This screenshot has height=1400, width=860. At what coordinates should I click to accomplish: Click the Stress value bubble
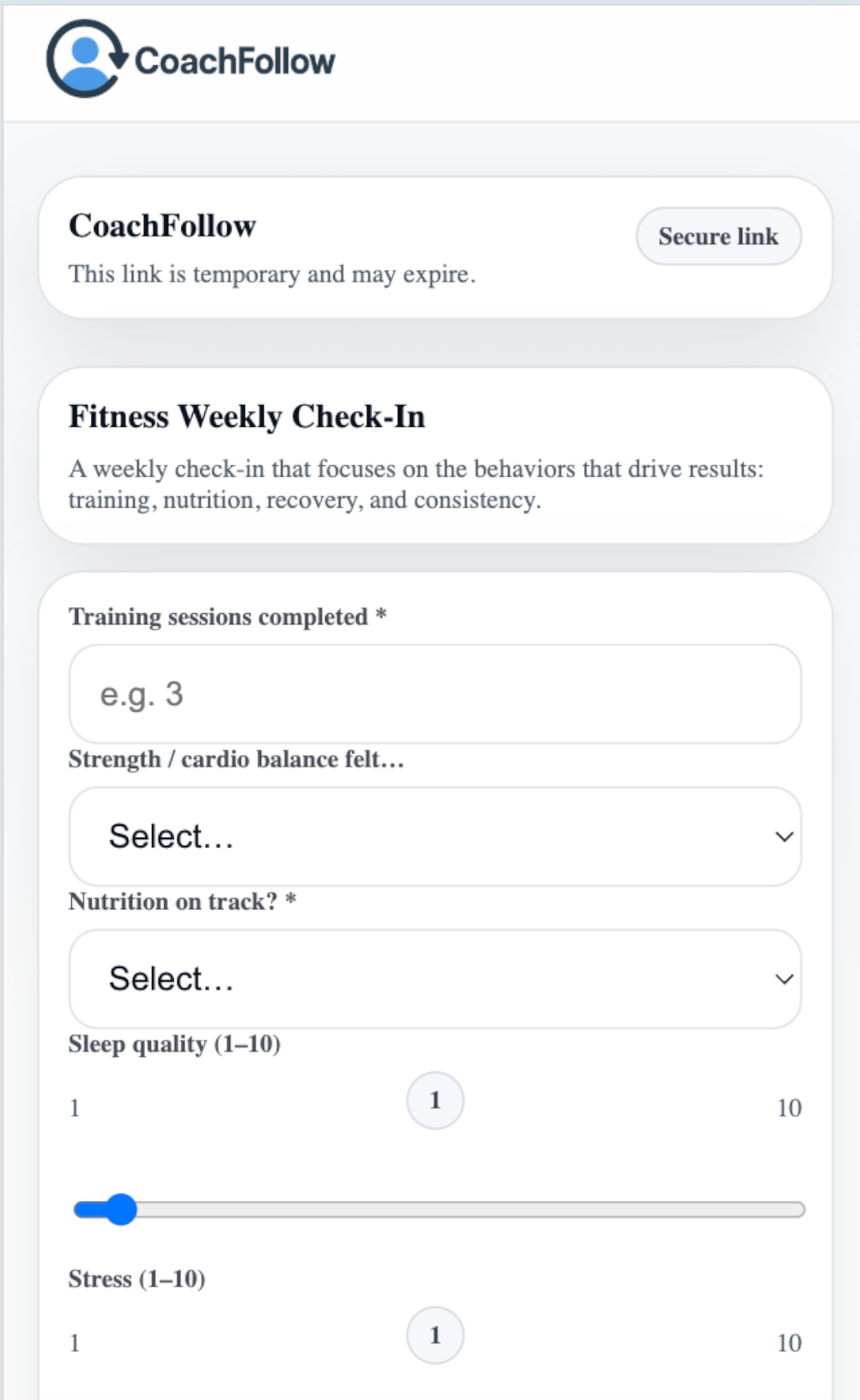tap(435, 1336)
